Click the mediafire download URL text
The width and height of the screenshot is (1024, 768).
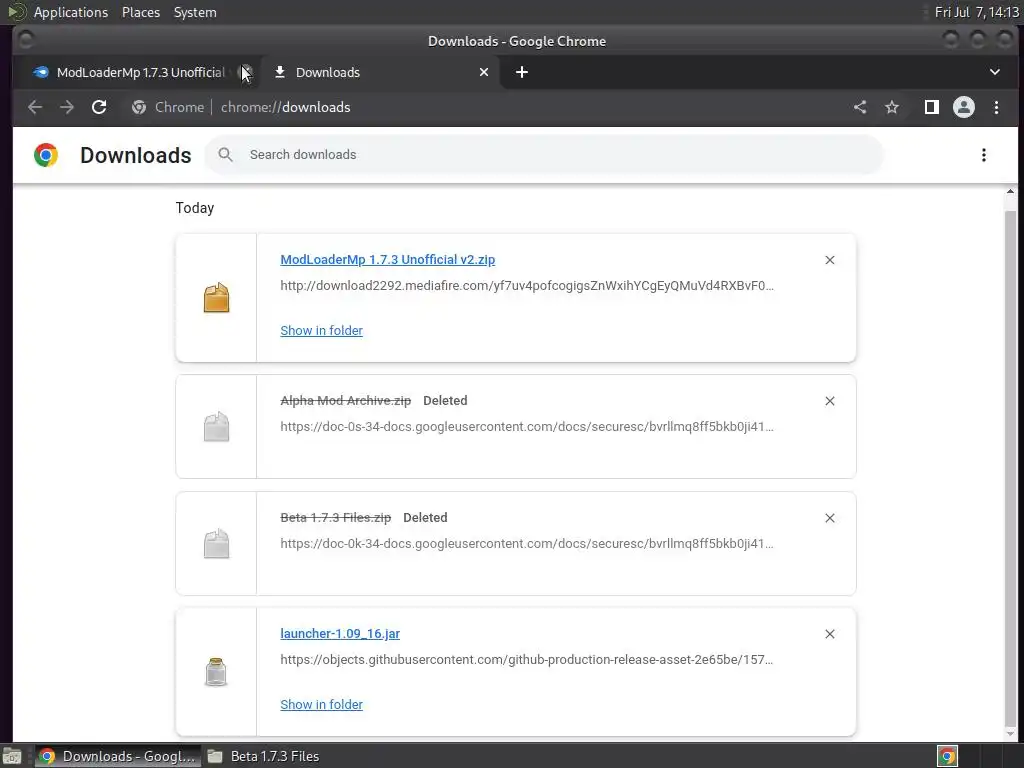[527, 285]
